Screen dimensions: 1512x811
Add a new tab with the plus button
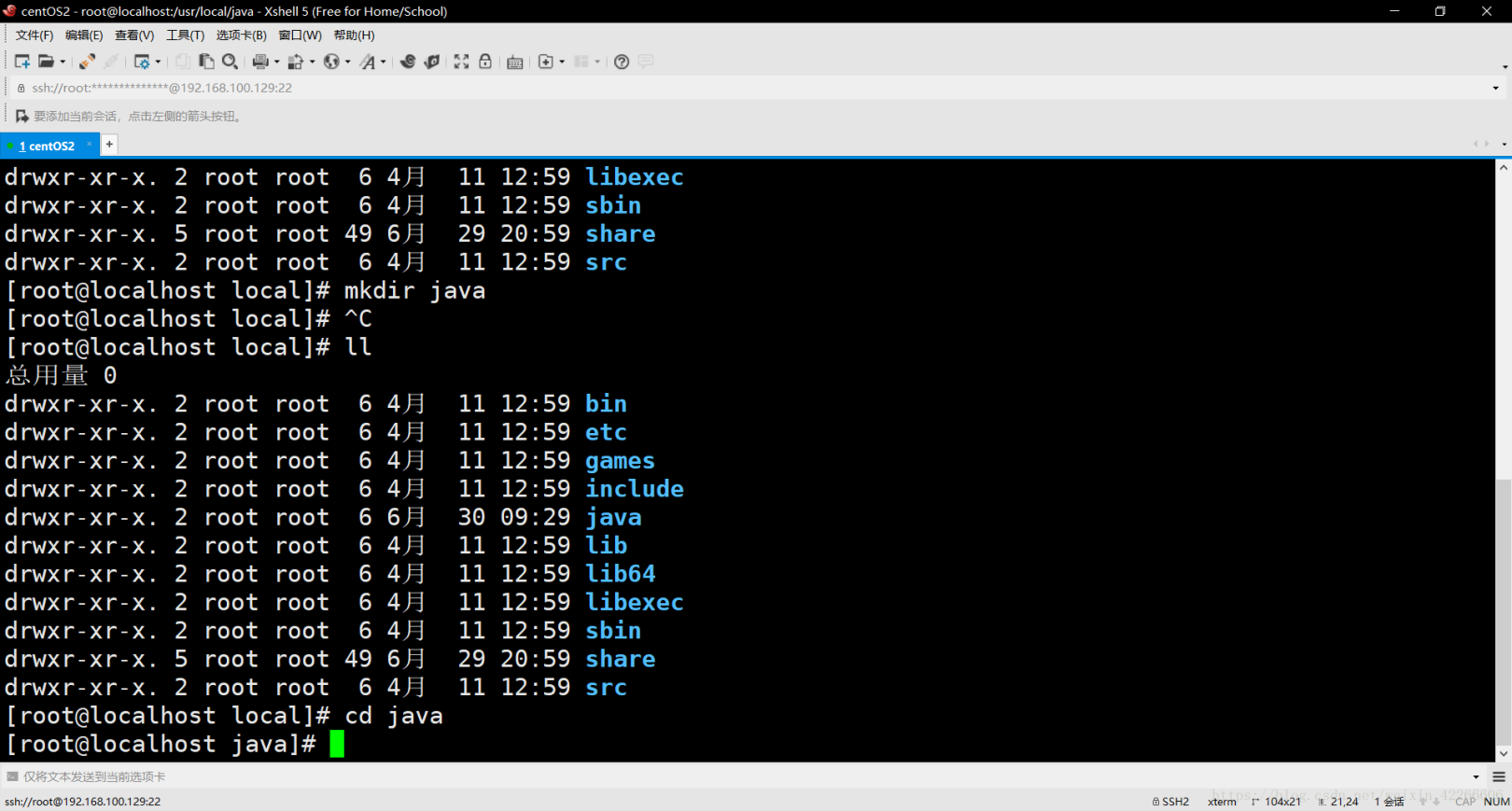tap(109, 145)
